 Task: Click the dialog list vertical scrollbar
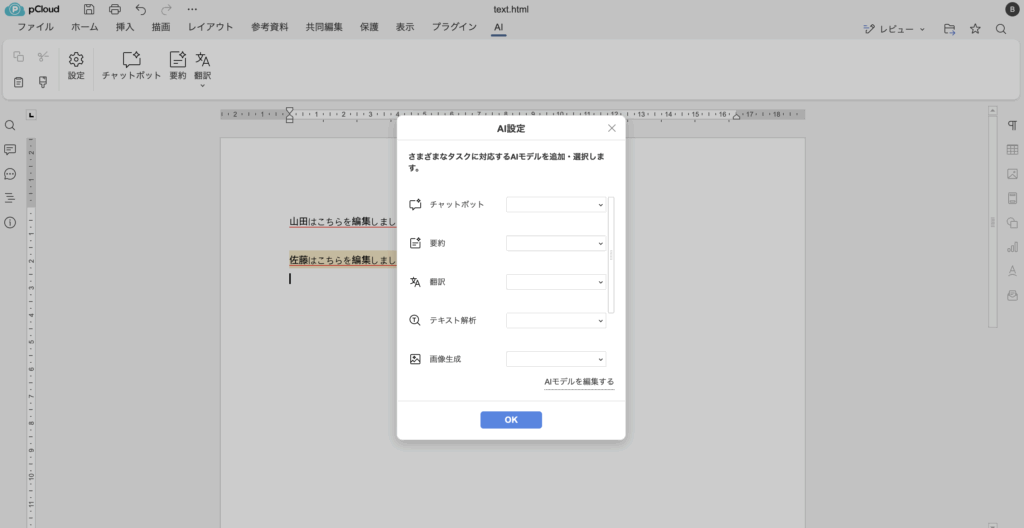pyautogui.click(x=611, y=255)
